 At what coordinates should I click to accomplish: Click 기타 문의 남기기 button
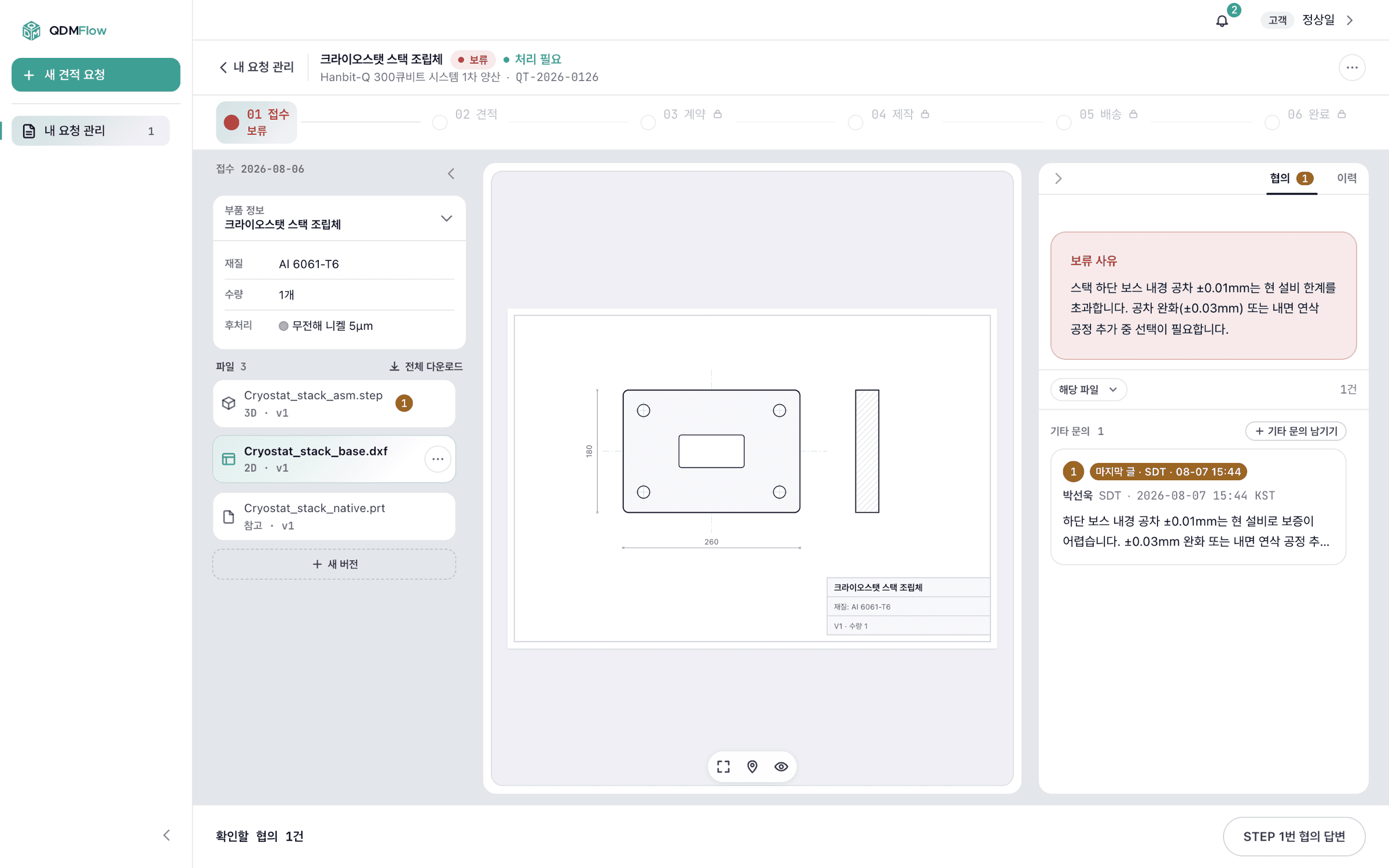[1295, 431]
